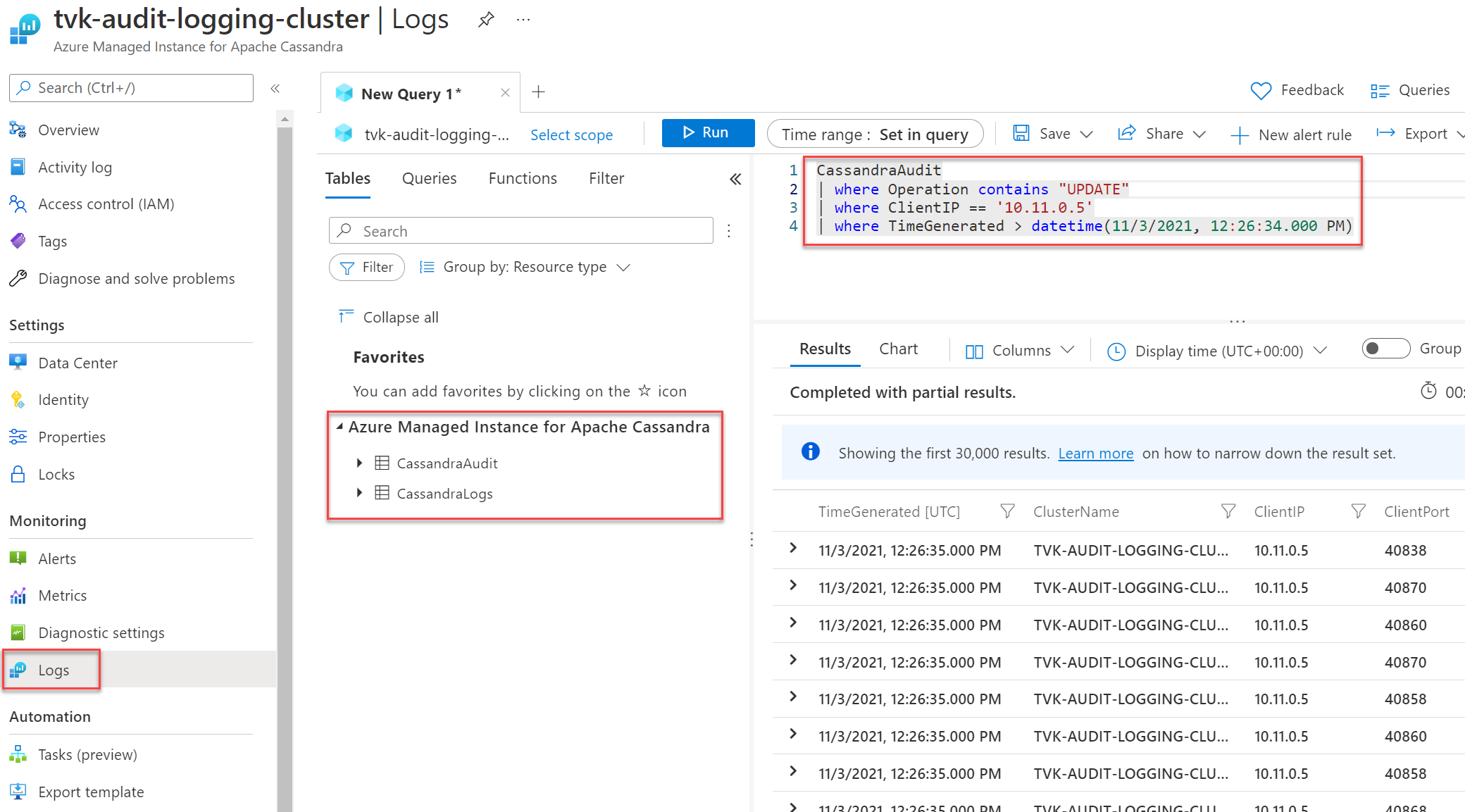
Task: Click the Filter icon in Tables panel
Action: (x=366, y=267)
